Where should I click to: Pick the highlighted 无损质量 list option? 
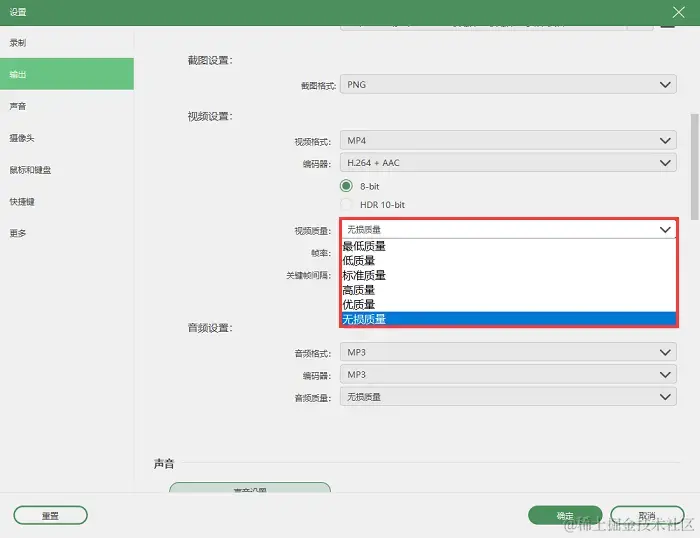[509, 319]
